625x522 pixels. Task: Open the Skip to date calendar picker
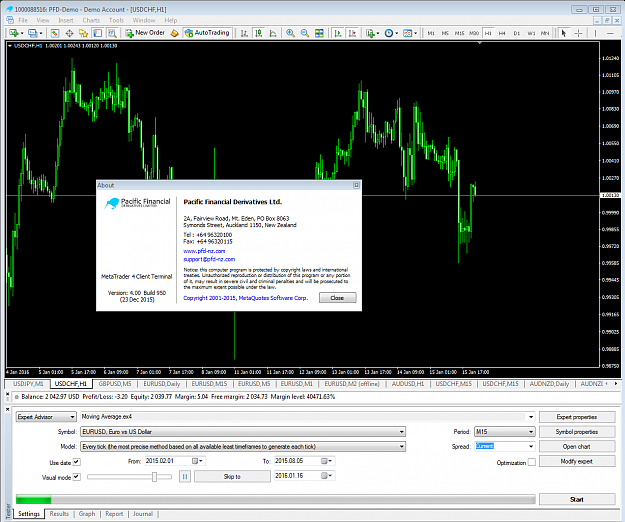(x=328, y=476)
